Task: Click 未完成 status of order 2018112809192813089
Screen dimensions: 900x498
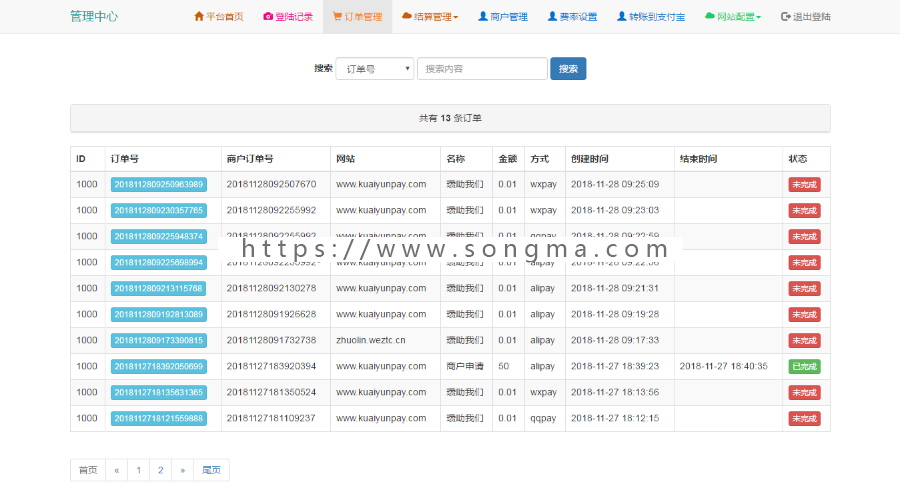Action: pos(804,314)
